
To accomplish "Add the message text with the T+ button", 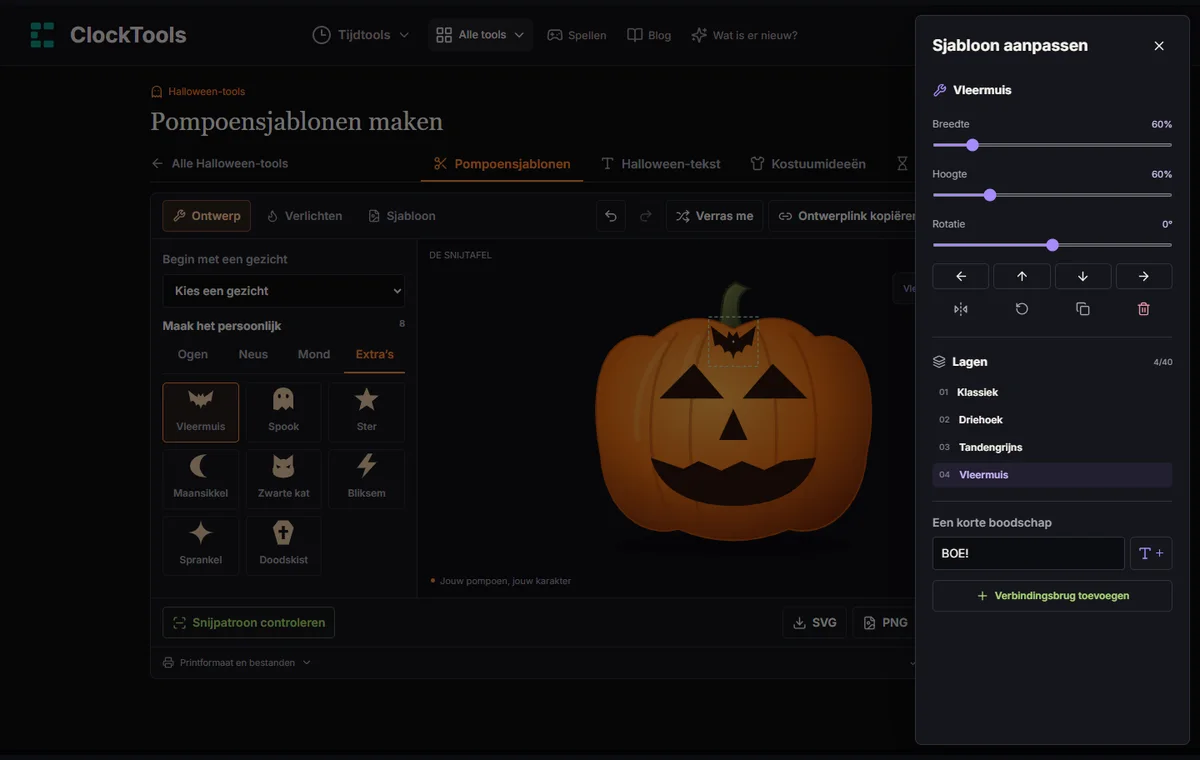I will (x=1151, y=553).
